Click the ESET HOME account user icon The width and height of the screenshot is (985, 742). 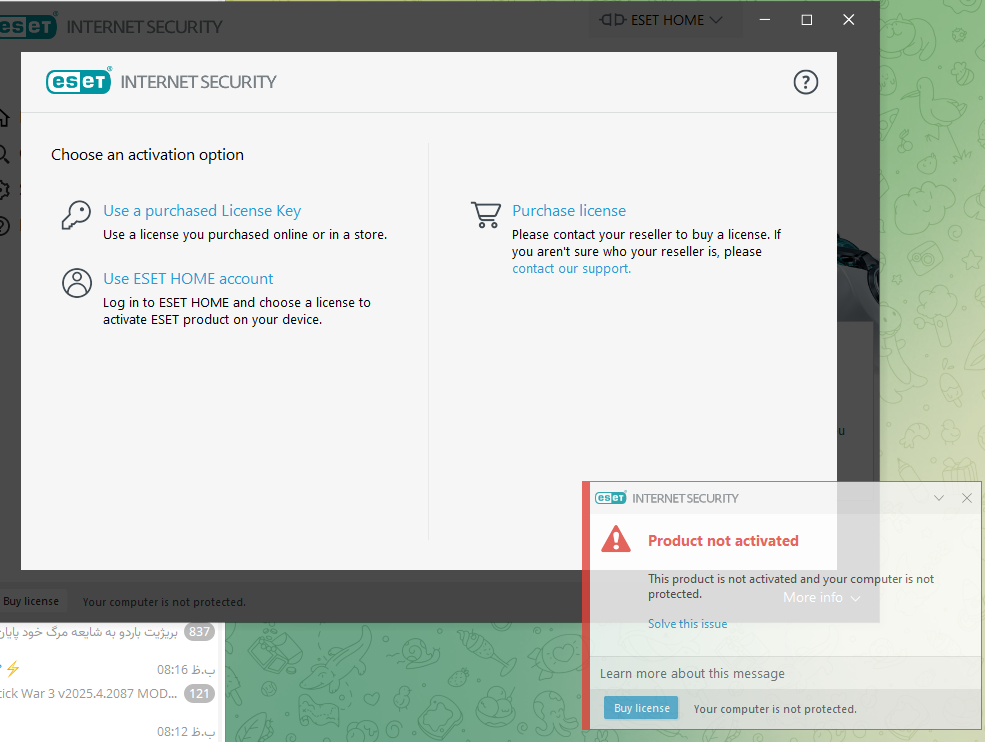(x=77, y=283)
